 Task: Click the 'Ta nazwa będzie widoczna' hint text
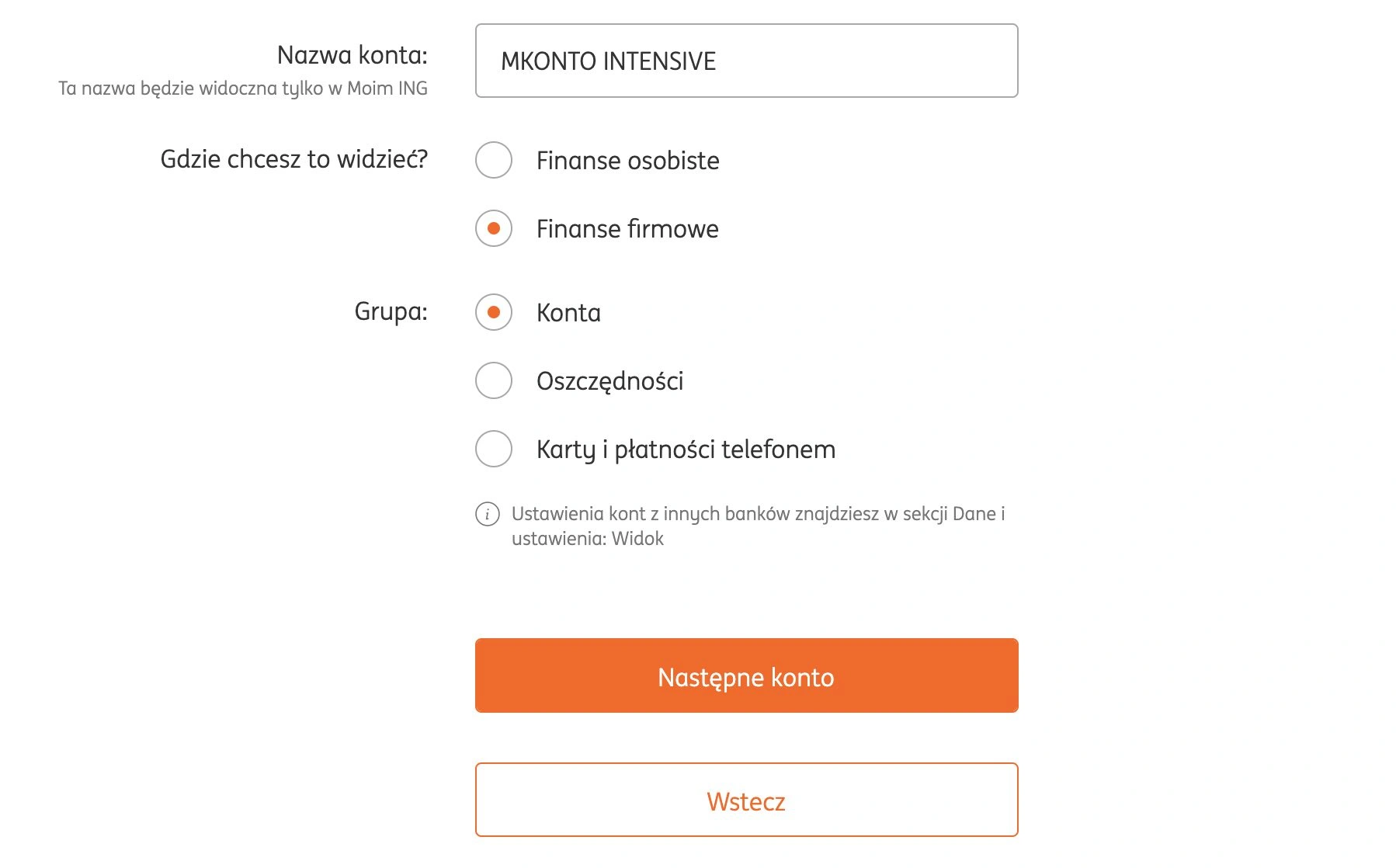click(x=242, y=89)
